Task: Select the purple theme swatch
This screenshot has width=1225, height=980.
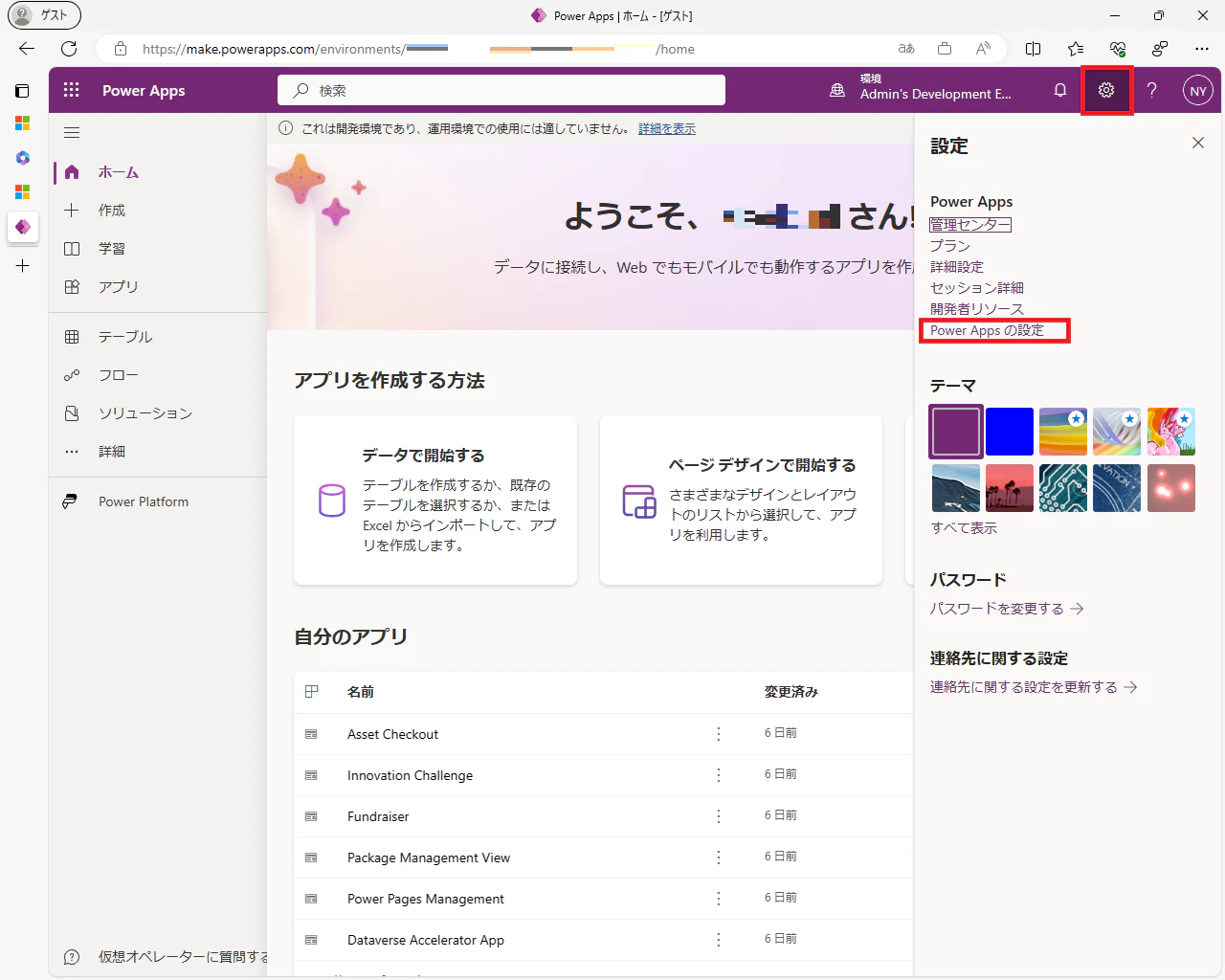Action: (956, 432)
